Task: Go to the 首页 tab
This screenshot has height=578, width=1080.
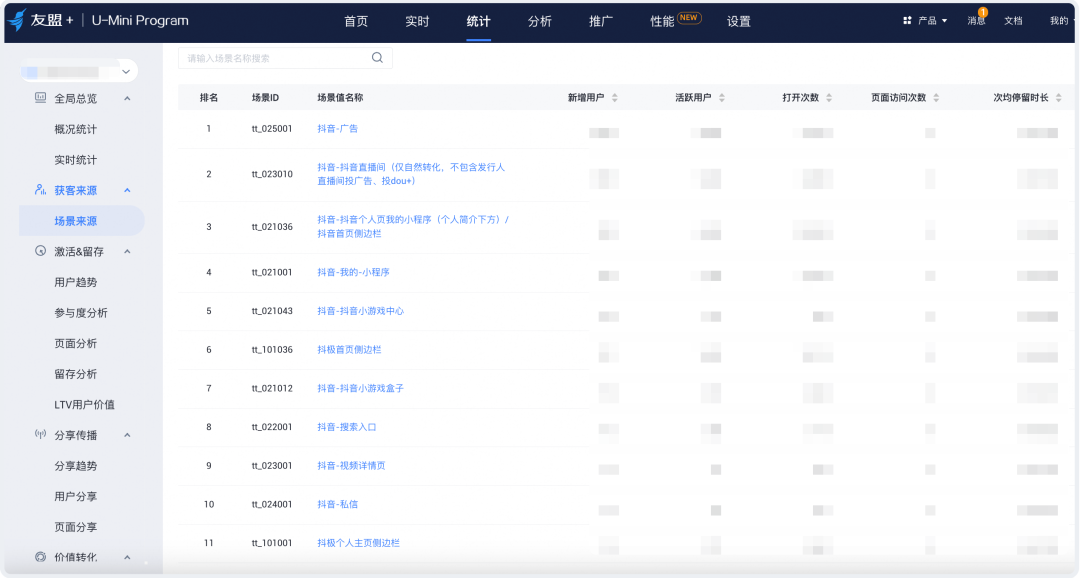Action: point(356,21)
